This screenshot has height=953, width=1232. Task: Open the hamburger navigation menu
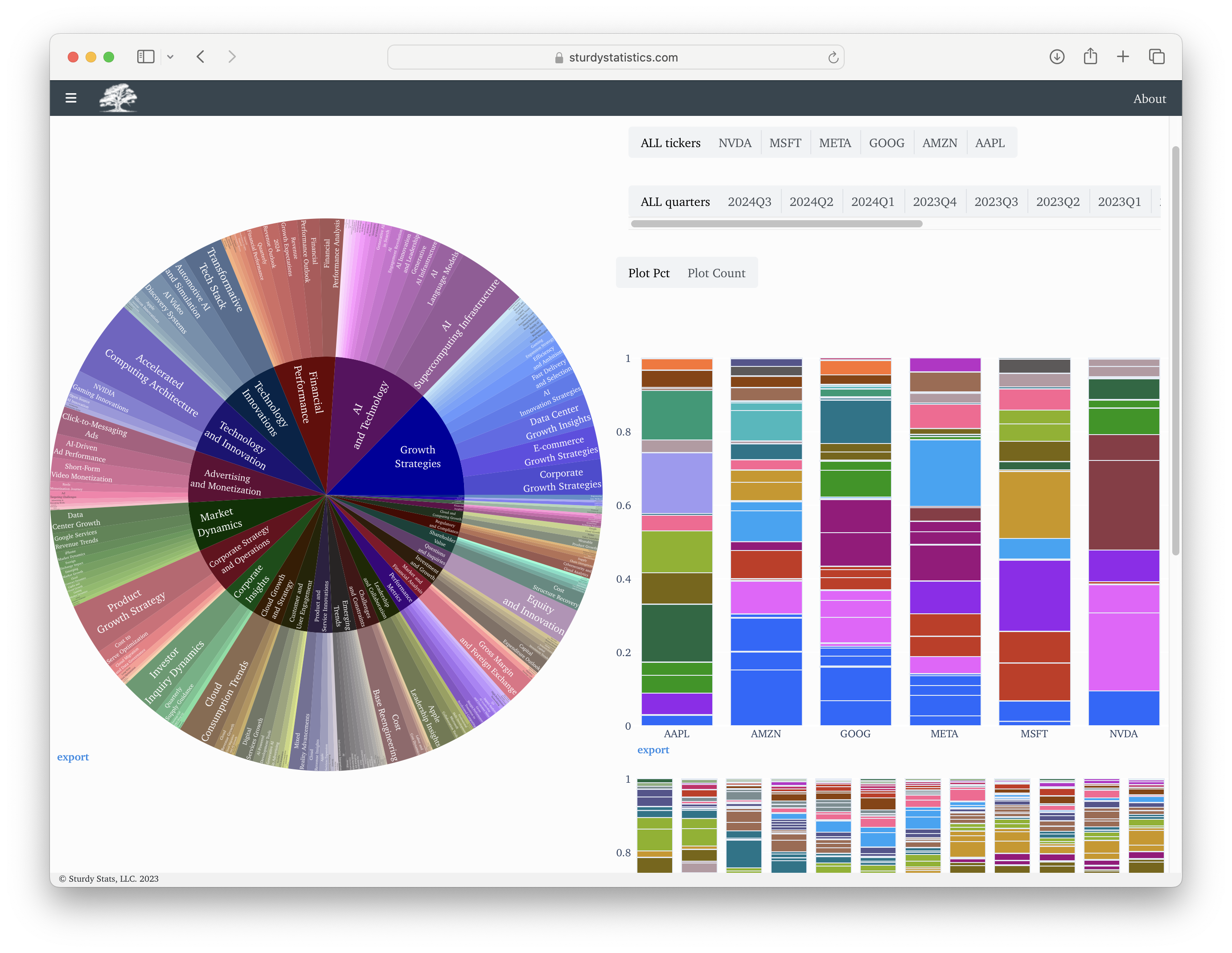71,98
